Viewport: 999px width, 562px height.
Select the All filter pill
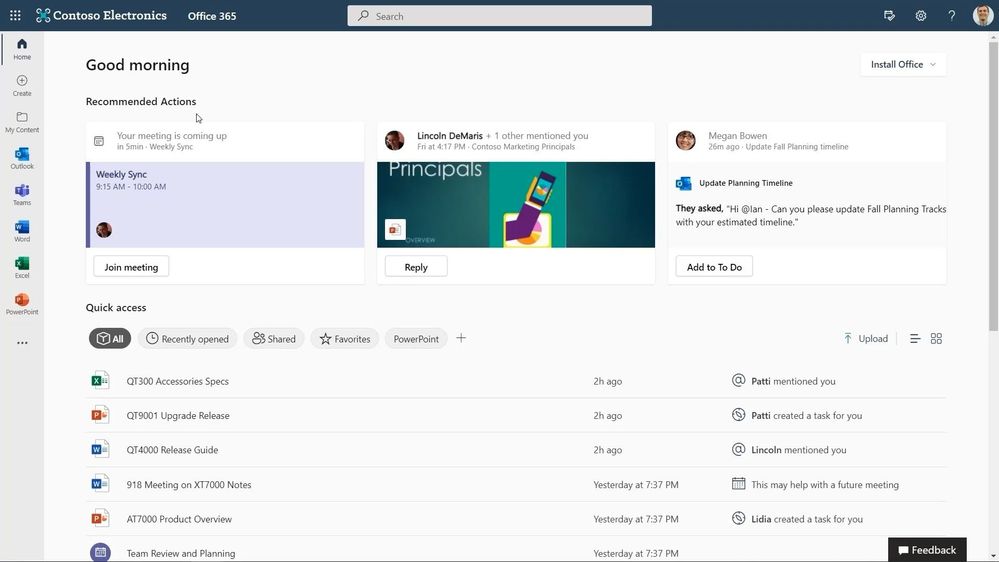point(110,338)
